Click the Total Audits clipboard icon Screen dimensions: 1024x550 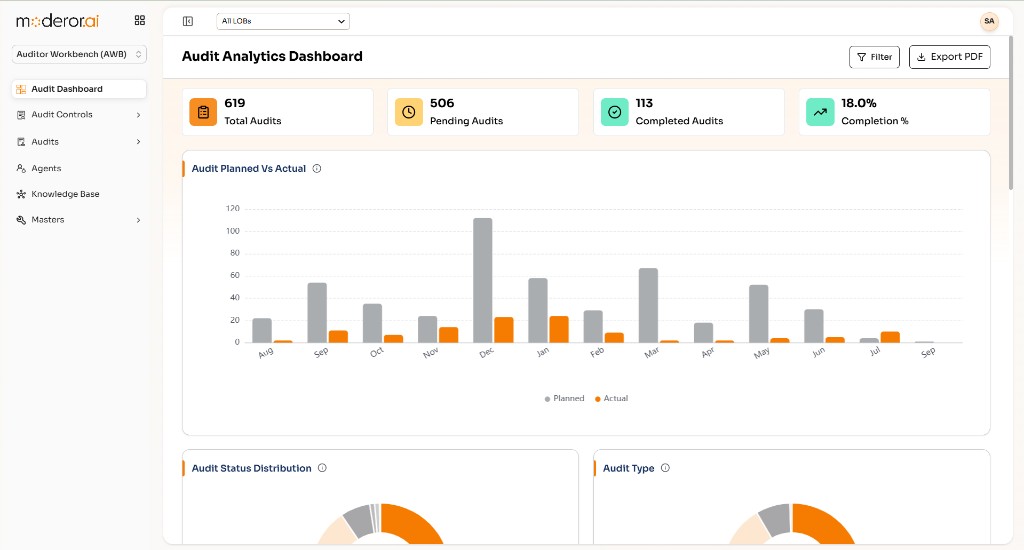(x=203, y=112)
